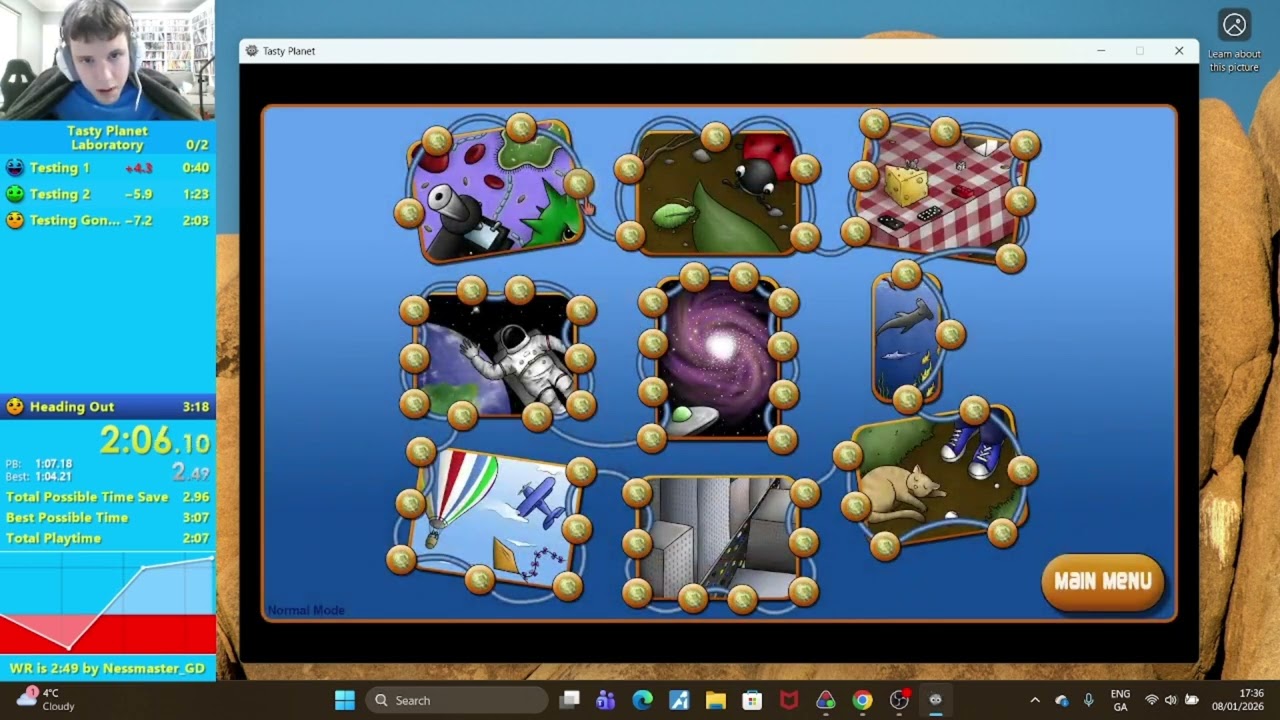
Task: Click the Total Playtime row
Action: click(x=107, y=538)
